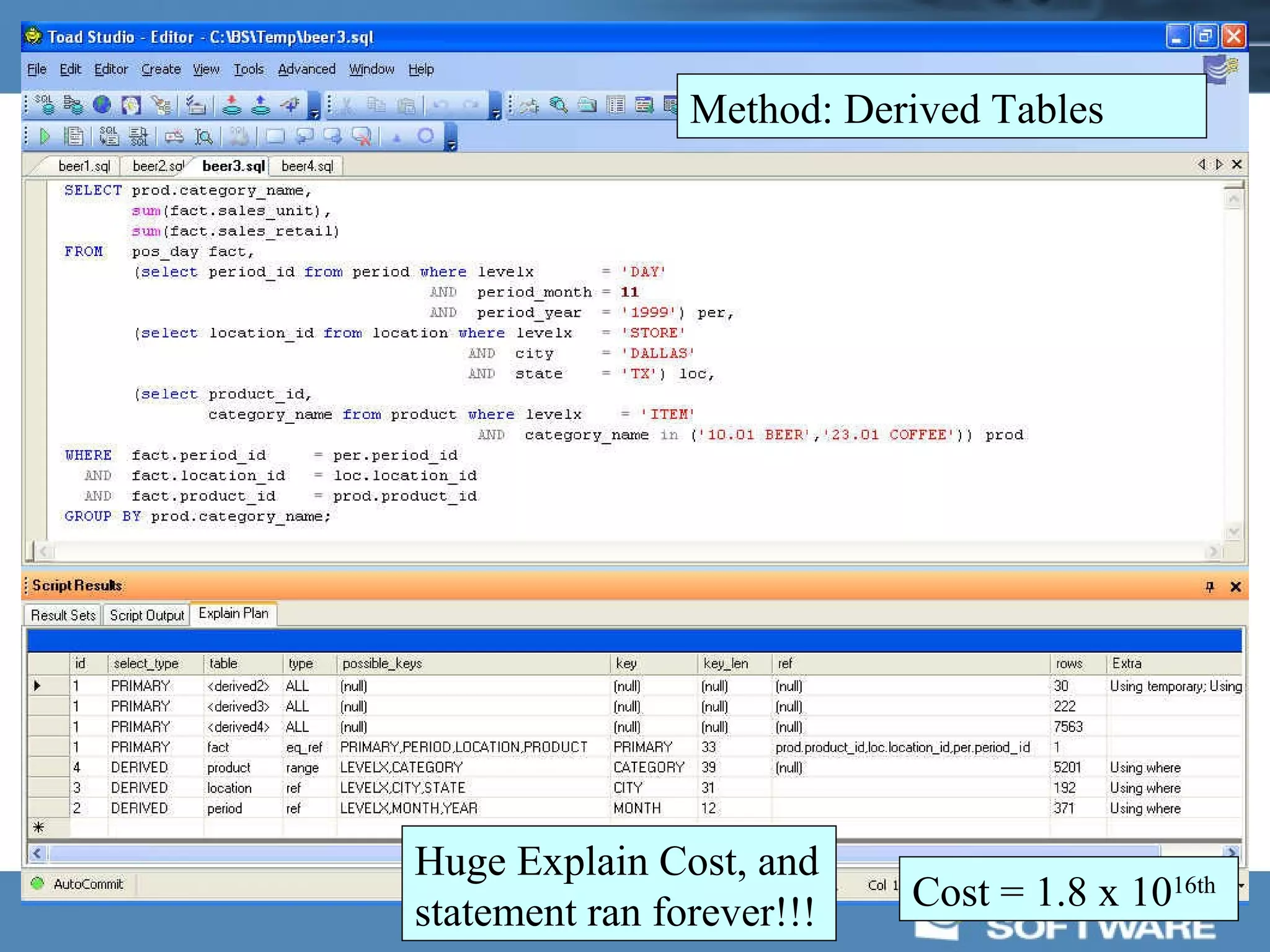Click the export data blue arrow icon
This screenshot has height=952, width=1270.
click(260, 105)
